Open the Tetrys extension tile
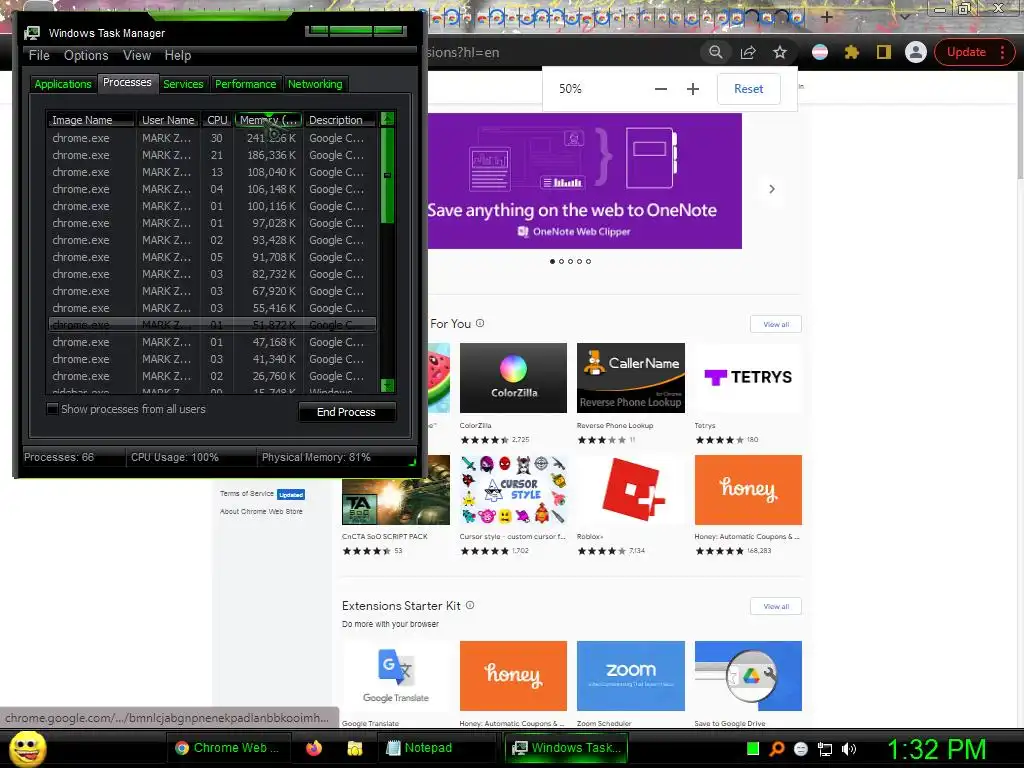 pyautogui.click(x=748, y=378)
